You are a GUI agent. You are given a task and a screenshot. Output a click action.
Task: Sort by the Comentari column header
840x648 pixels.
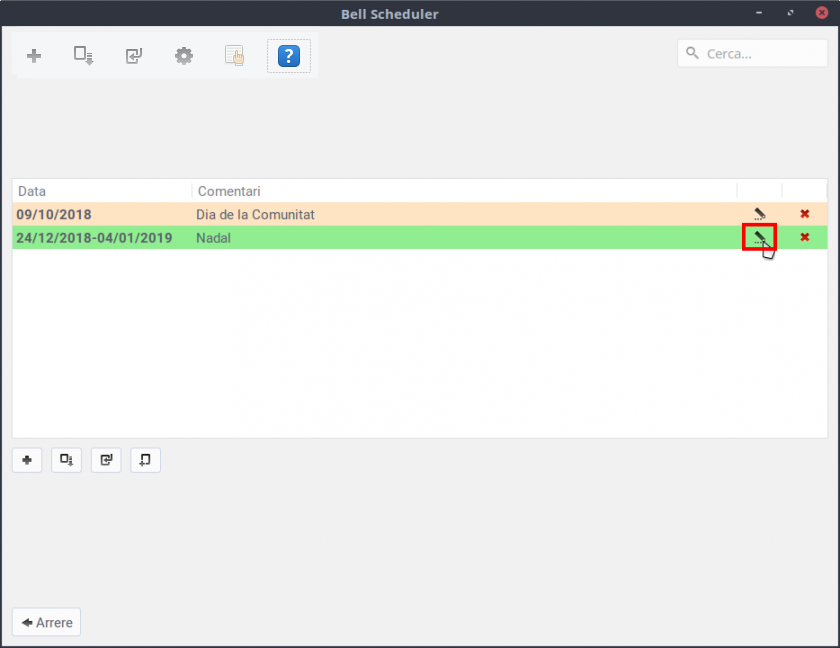[x=460, y=191]
